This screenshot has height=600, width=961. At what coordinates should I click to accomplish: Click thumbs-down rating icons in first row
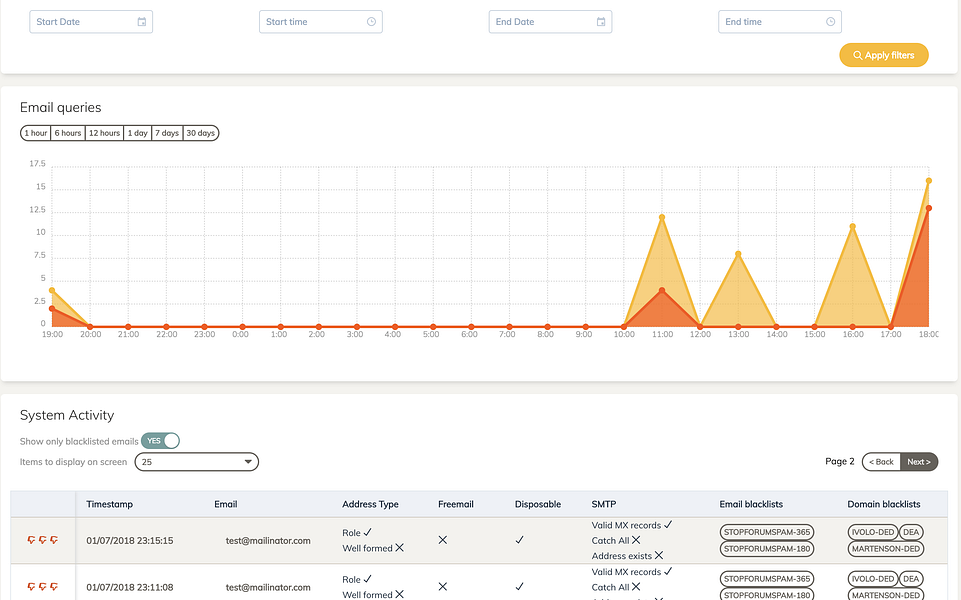click(42, 540)
